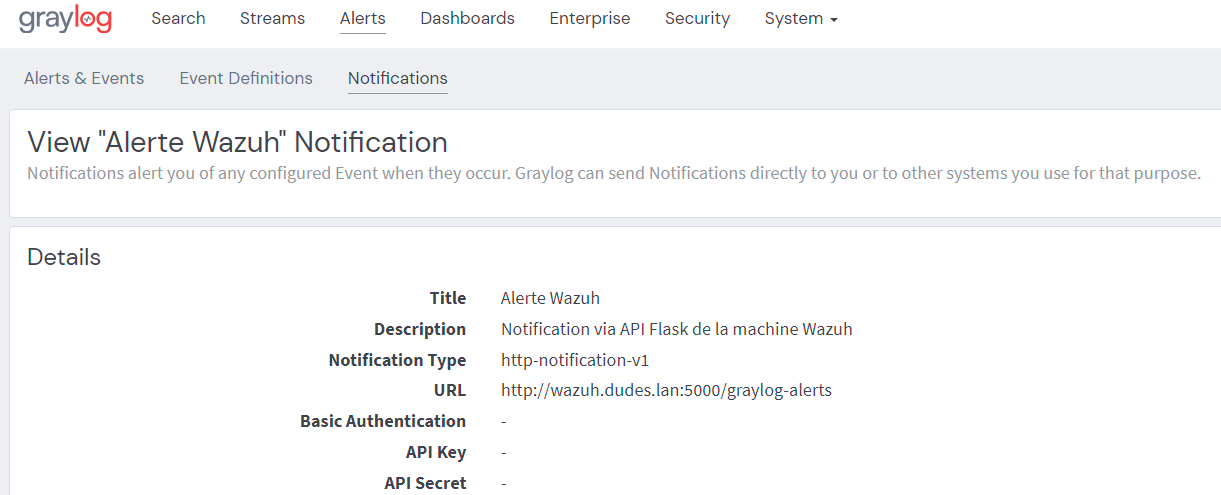Click the http-notification-v1 type value
Viewport: 1221px width, 495px height.
[575, 360]
